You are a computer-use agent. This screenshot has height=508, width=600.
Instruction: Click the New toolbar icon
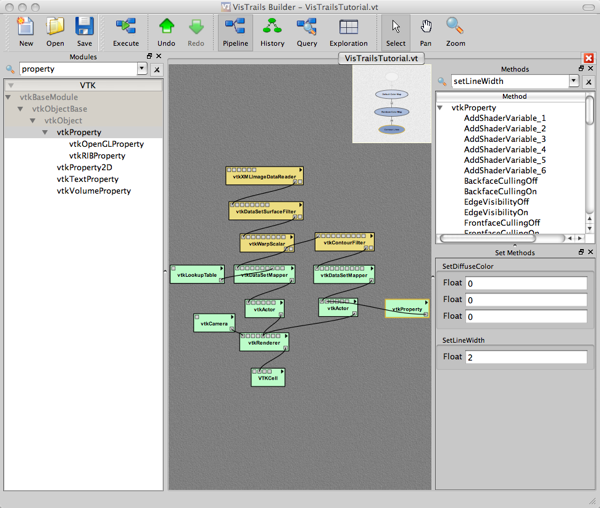point(26,28)
